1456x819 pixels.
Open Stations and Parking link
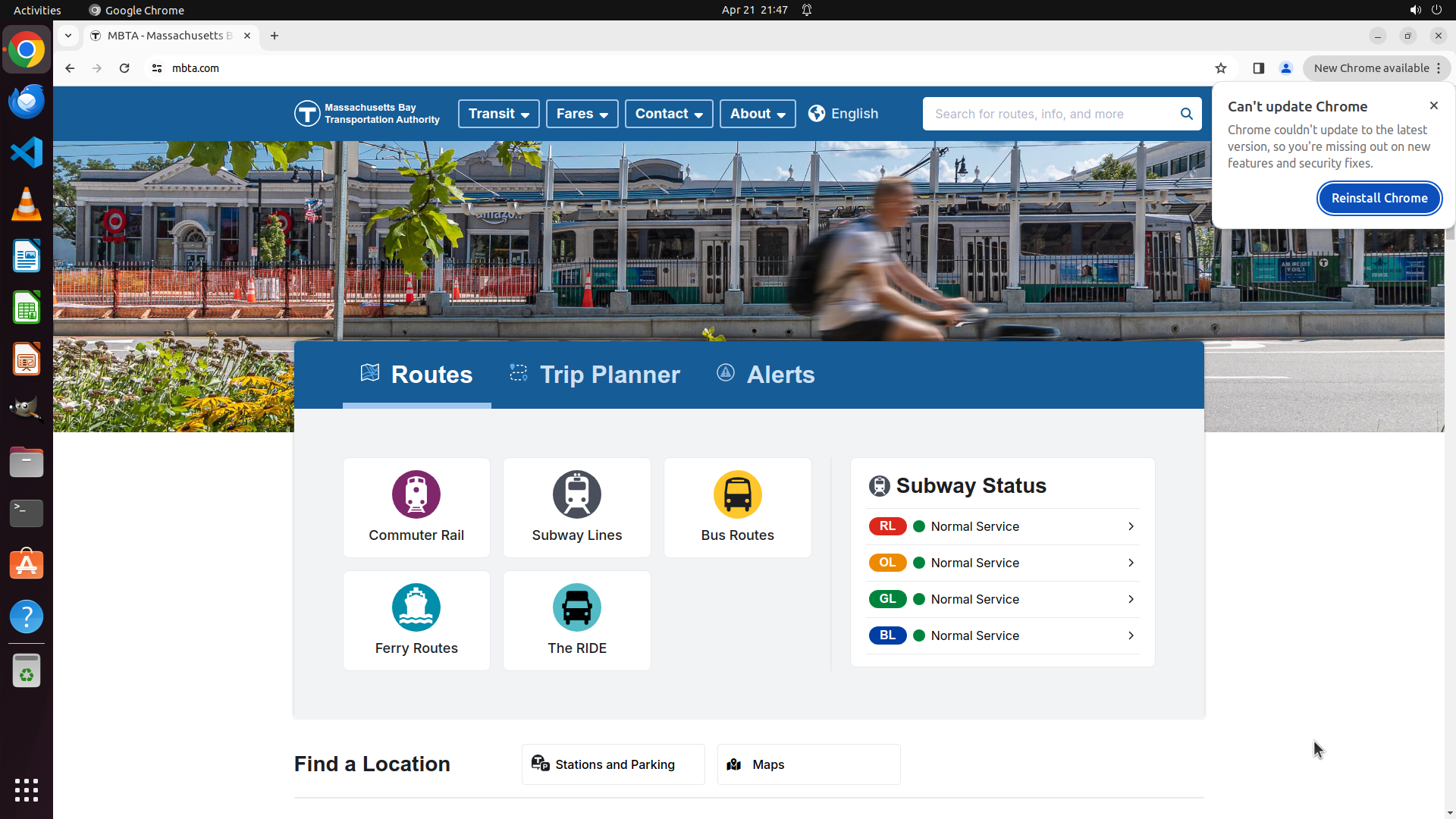[613, 764]
